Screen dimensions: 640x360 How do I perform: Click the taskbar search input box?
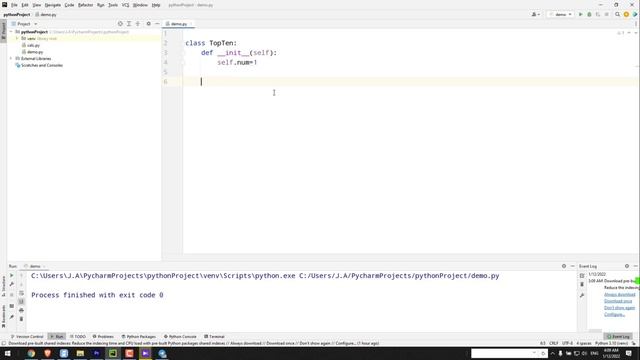pyautogui.click(x=509, y=353)
